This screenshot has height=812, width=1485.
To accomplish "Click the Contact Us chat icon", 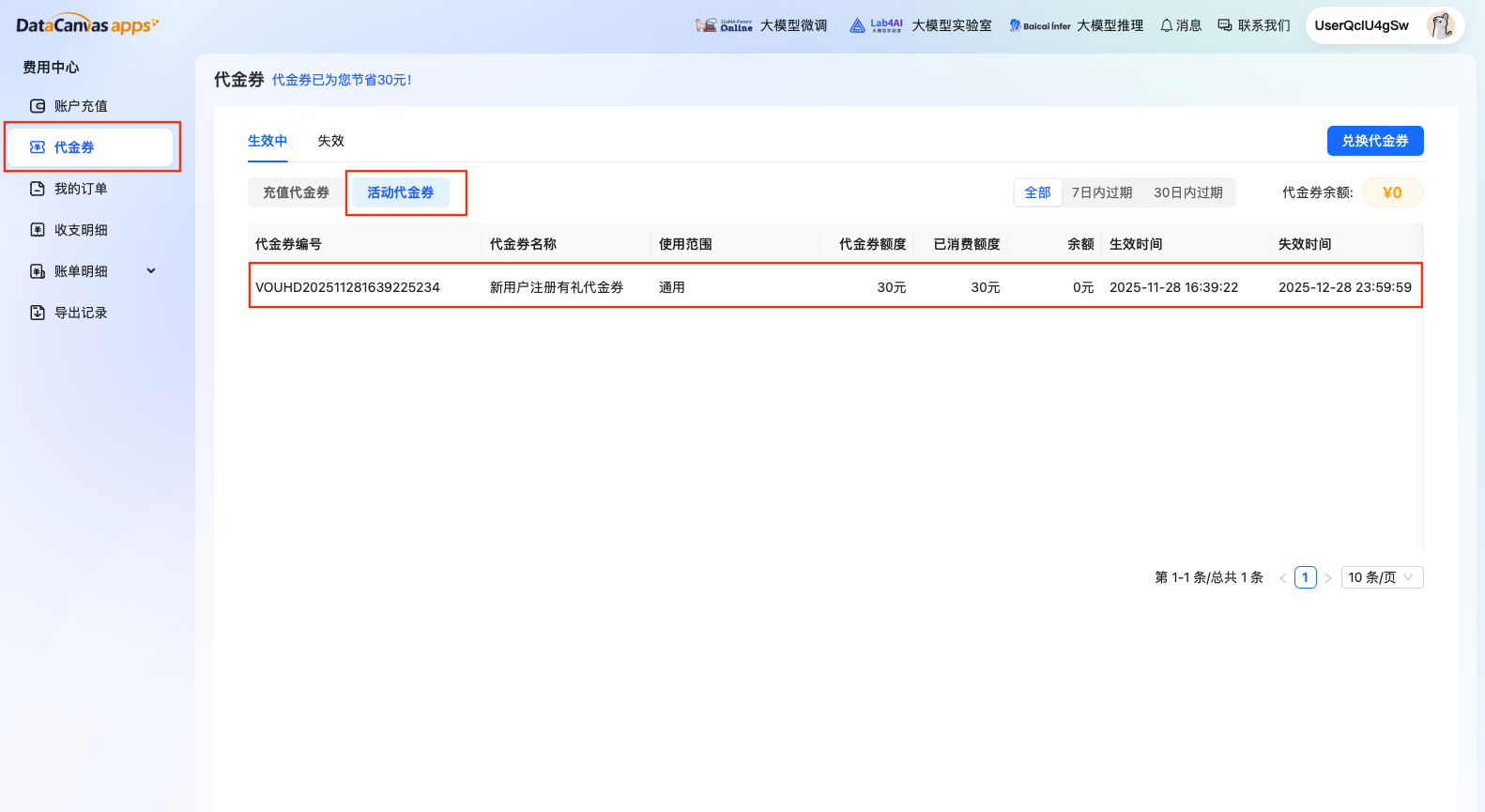I will coord(1225,25).
